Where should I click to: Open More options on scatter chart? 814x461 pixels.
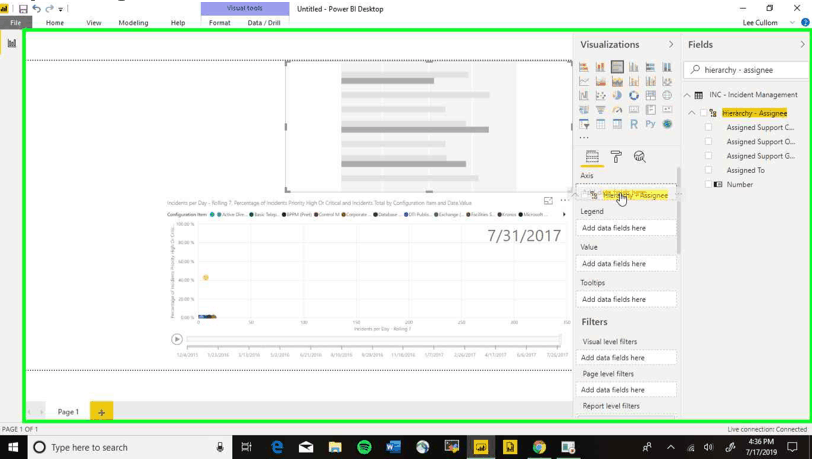tap(565, 201)
